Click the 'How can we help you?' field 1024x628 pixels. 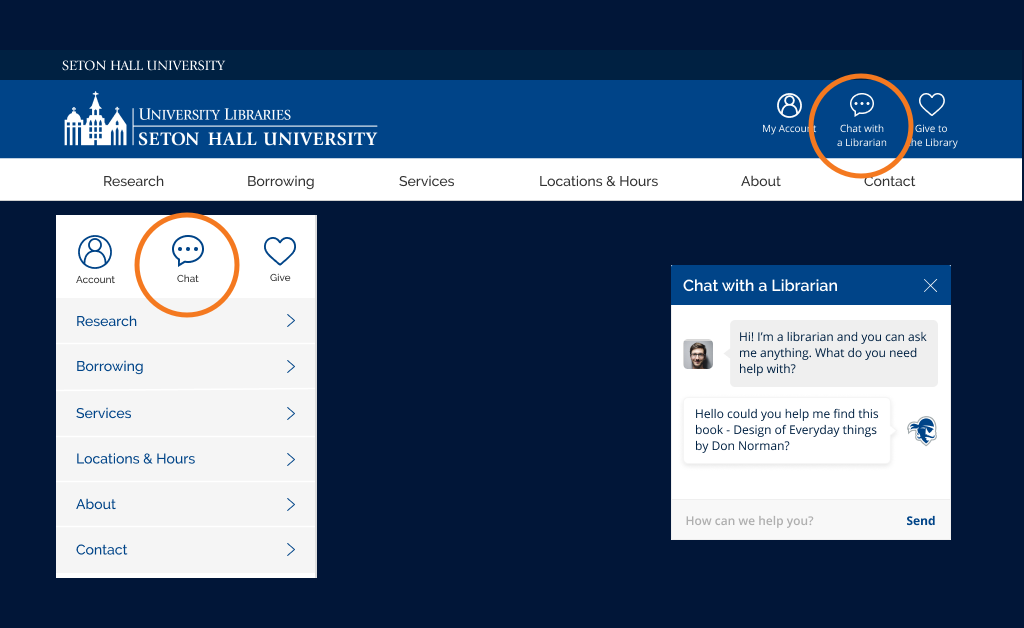click(784, 520)
